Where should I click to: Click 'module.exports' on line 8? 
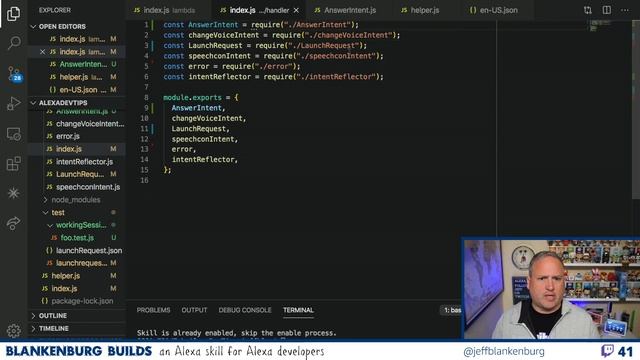coord(192,98)
